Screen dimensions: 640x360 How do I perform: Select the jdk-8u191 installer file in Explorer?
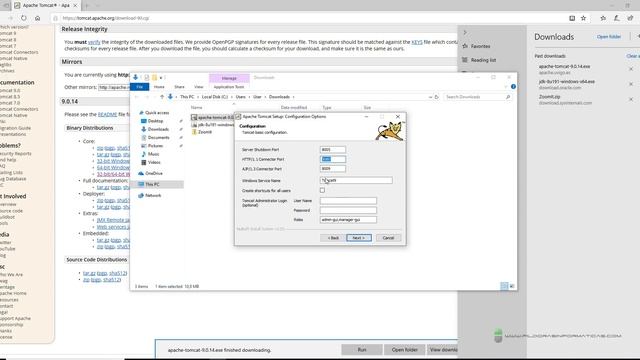tap(216, 124)
